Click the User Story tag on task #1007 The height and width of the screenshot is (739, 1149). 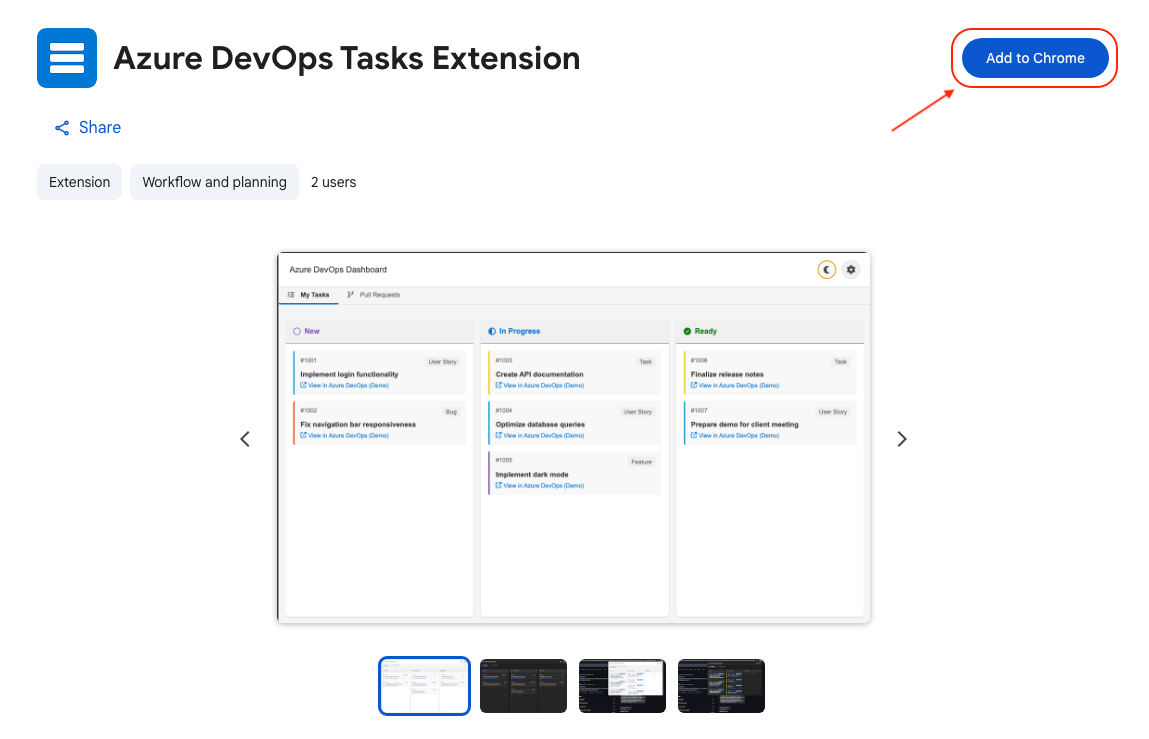(x=833, y=412)
